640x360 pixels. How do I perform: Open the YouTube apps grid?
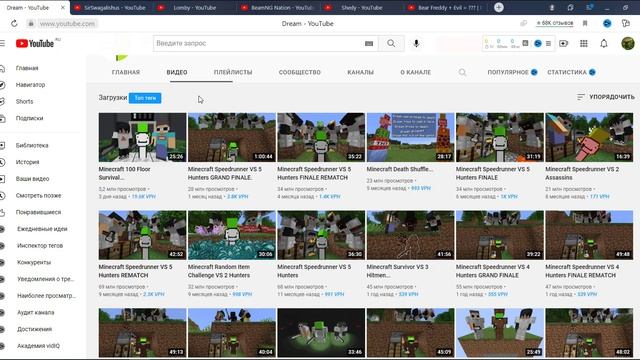point(584,43)
